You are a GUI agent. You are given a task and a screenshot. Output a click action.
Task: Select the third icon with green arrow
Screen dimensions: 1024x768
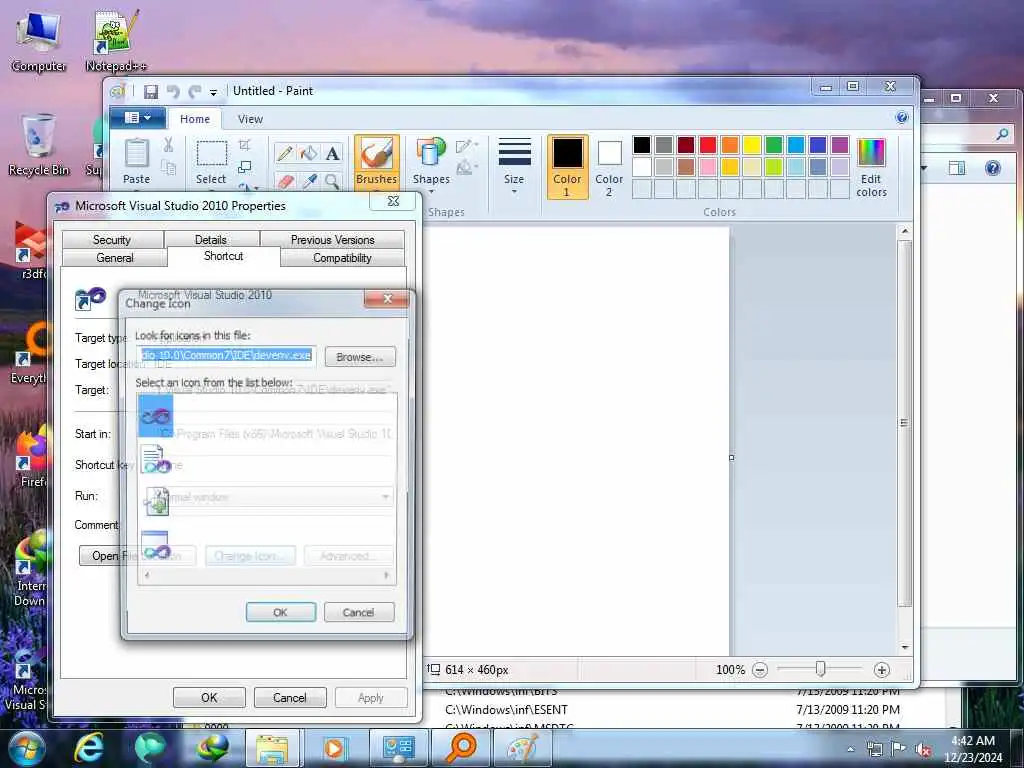click(x=156, y=502)
